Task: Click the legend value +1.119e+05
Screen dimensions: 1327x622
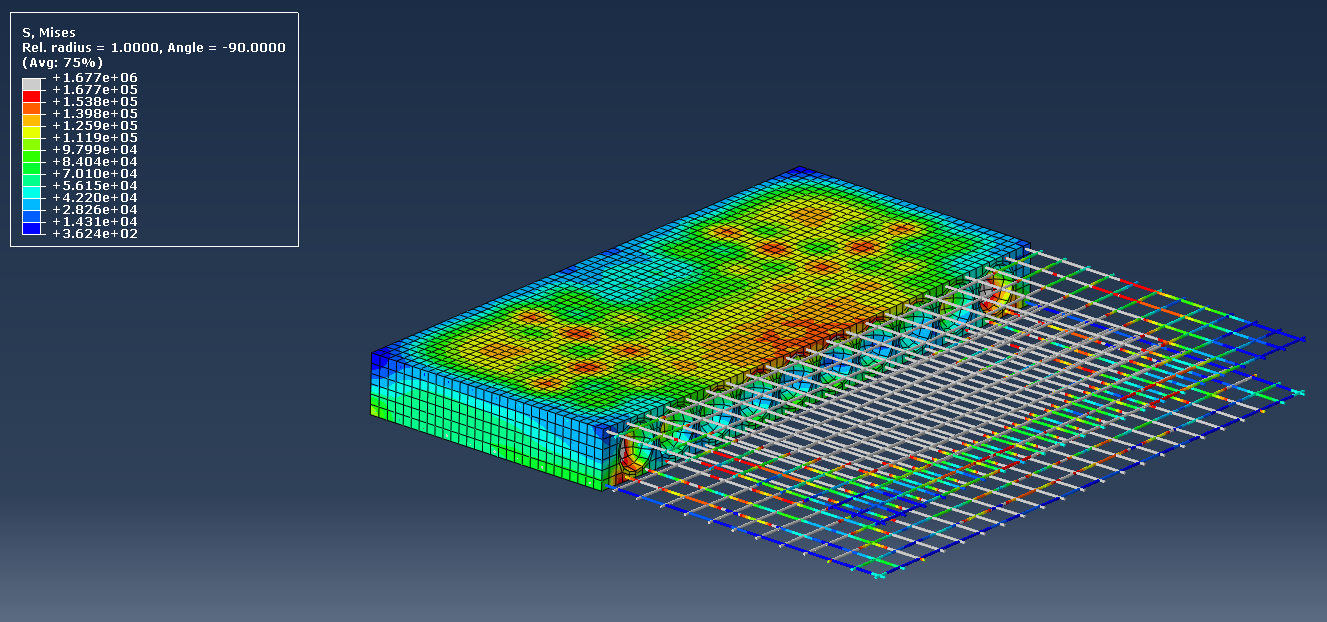Action: tap(95, 137)
